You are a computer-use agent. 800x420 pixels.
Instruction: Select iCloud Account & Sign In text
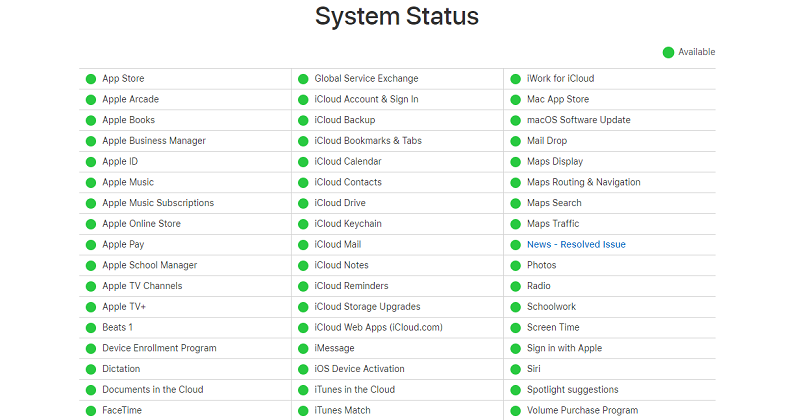366,99
